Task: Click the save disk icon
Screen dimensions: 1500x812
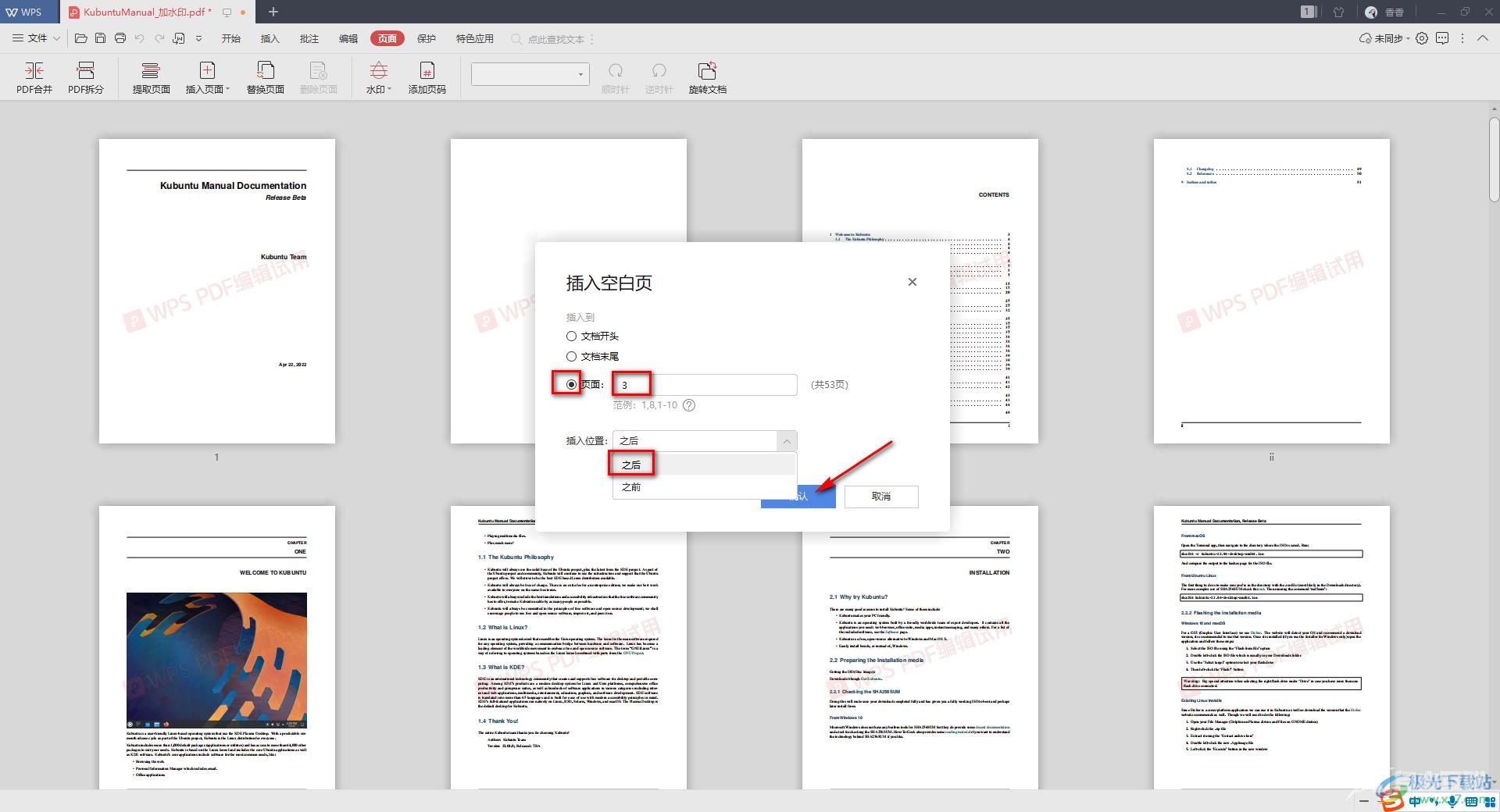Action: click(x=100, y=38)
